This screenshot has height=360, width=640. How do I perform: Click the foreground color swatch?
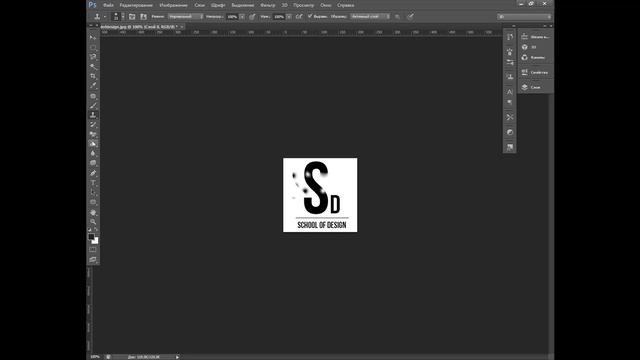point(91,237)
